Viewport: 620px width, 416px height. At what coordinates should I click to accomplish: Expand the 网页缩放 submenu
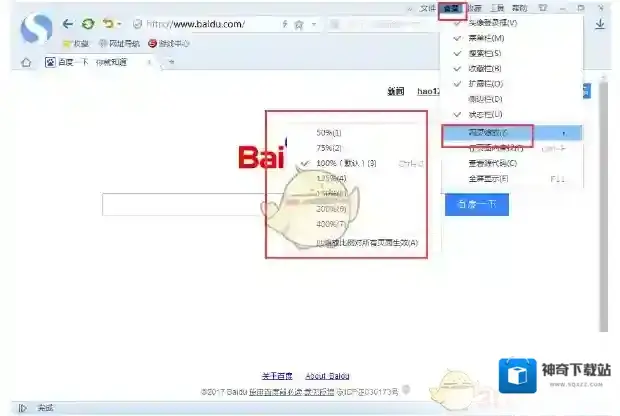488,132
